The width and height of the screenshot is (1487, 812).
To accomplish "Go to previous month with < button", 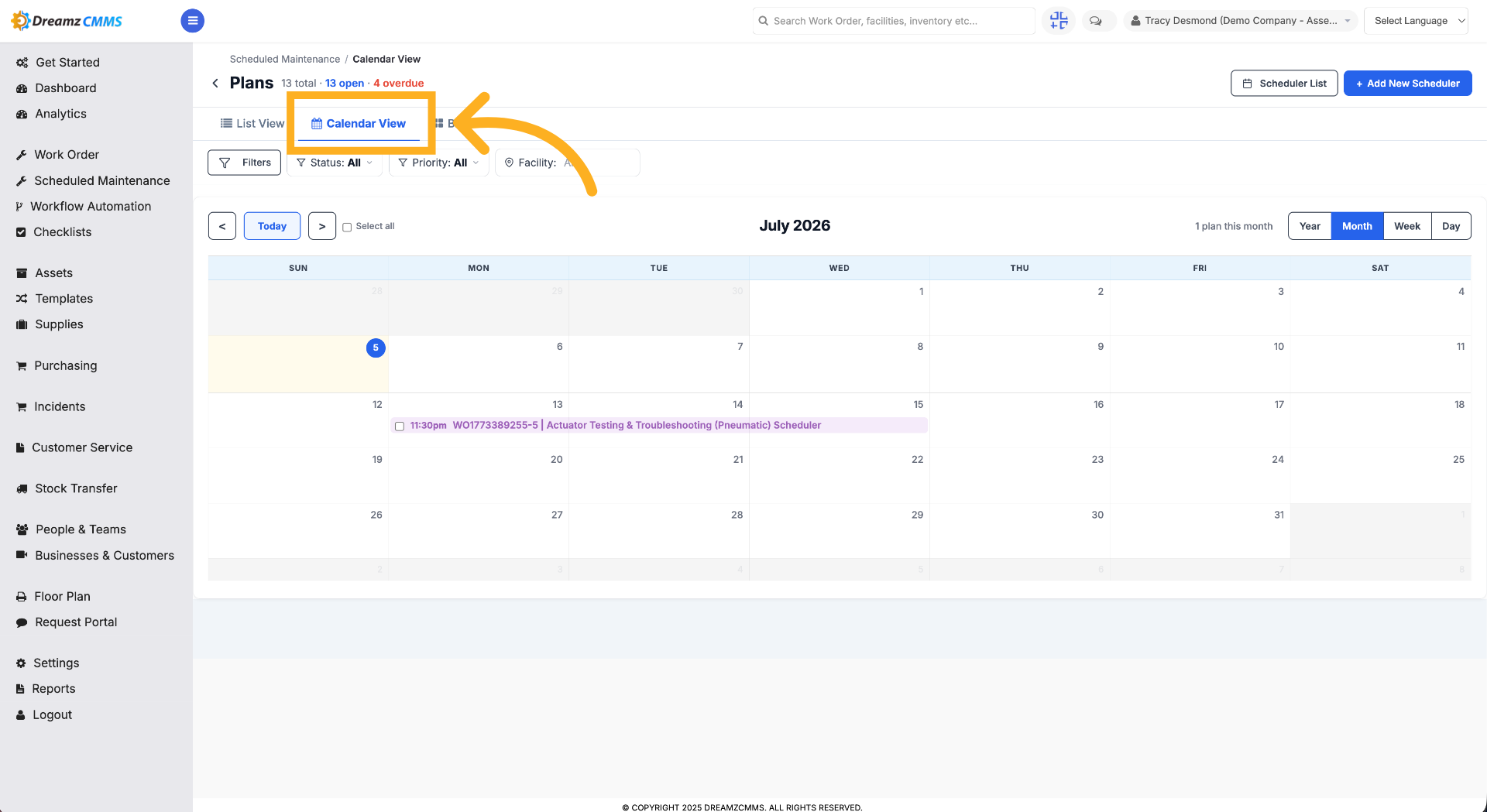I will click(222, 226).
